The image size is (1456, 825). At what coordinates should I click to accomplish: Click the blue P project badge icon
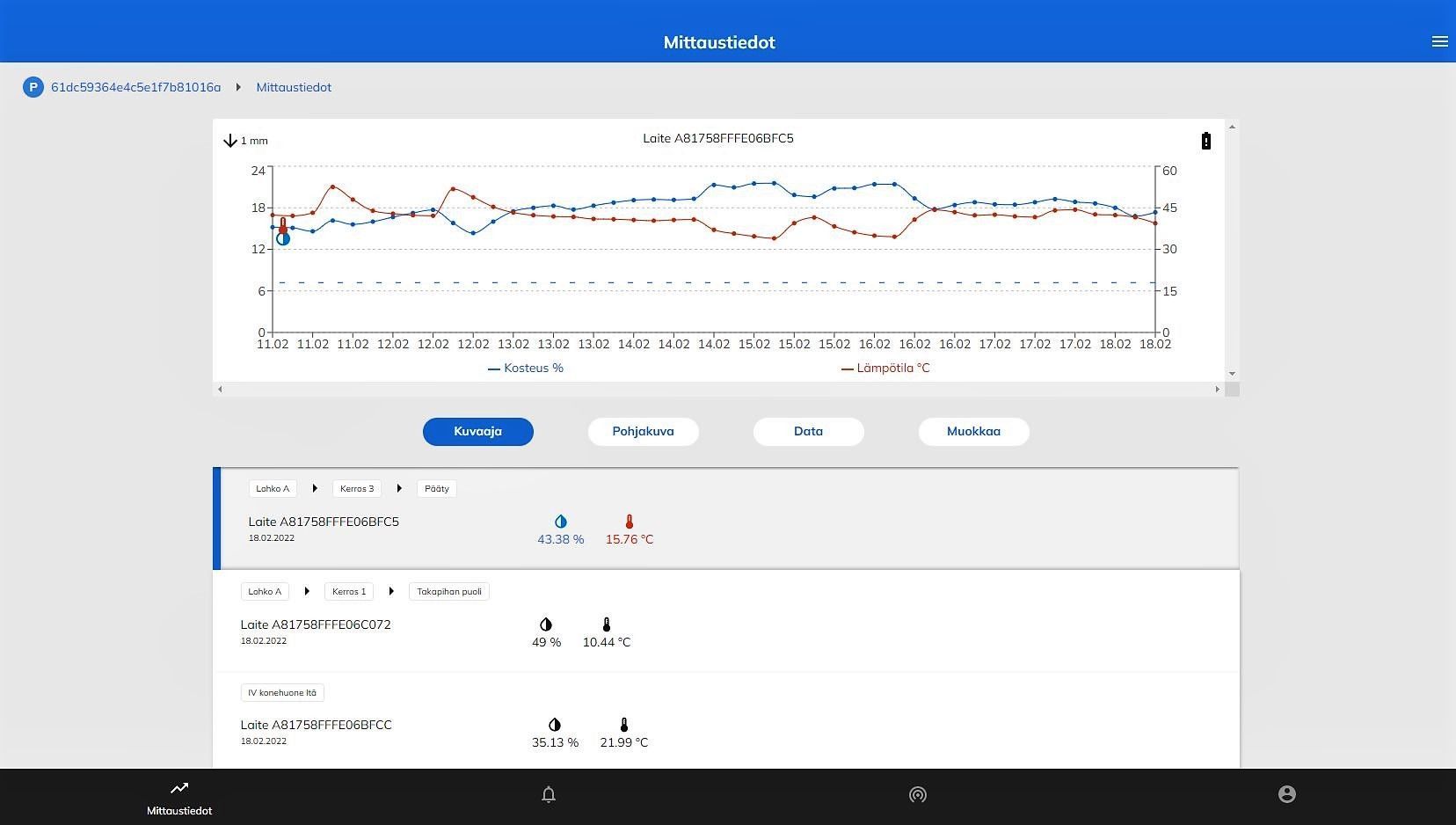coord(33,87)
